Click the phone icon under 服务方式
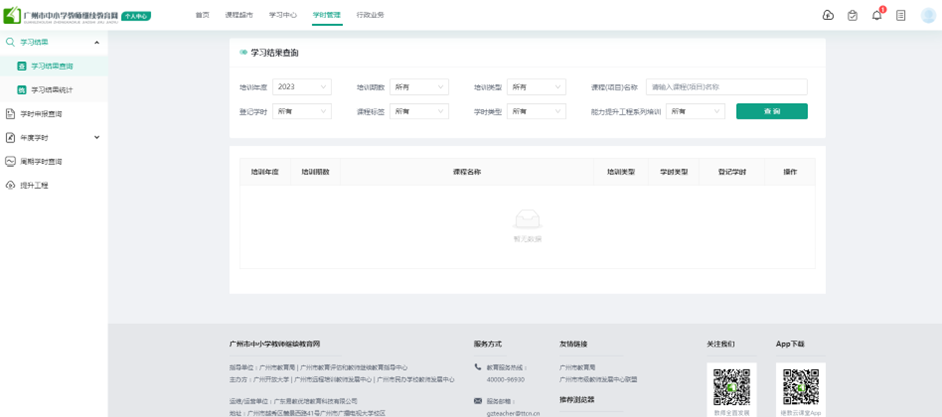 point(478,367)
